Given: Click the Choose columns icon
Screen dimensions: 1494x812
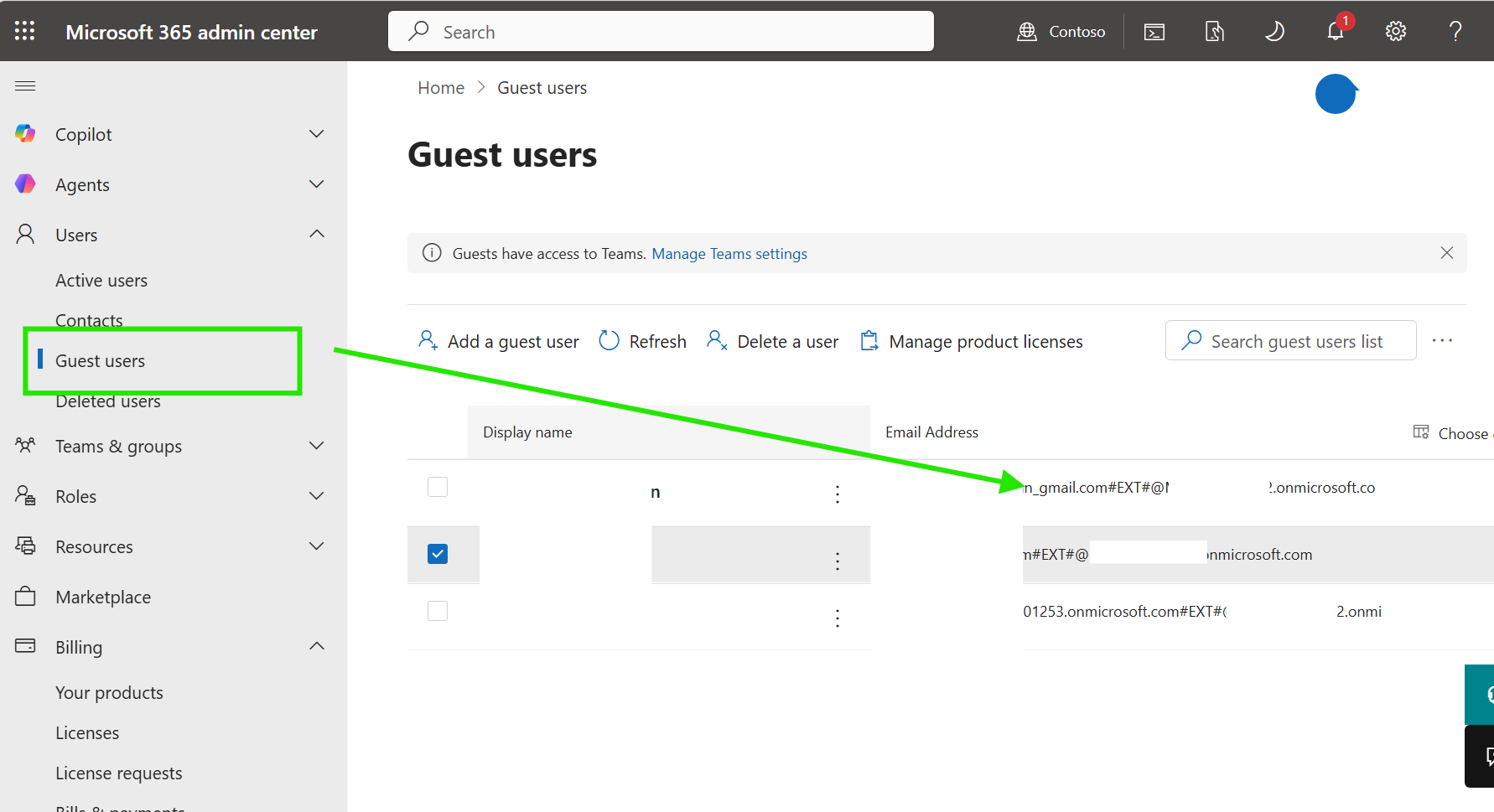Looking at the screenshot, I should pyautogui.click(x=1421, y=432).
